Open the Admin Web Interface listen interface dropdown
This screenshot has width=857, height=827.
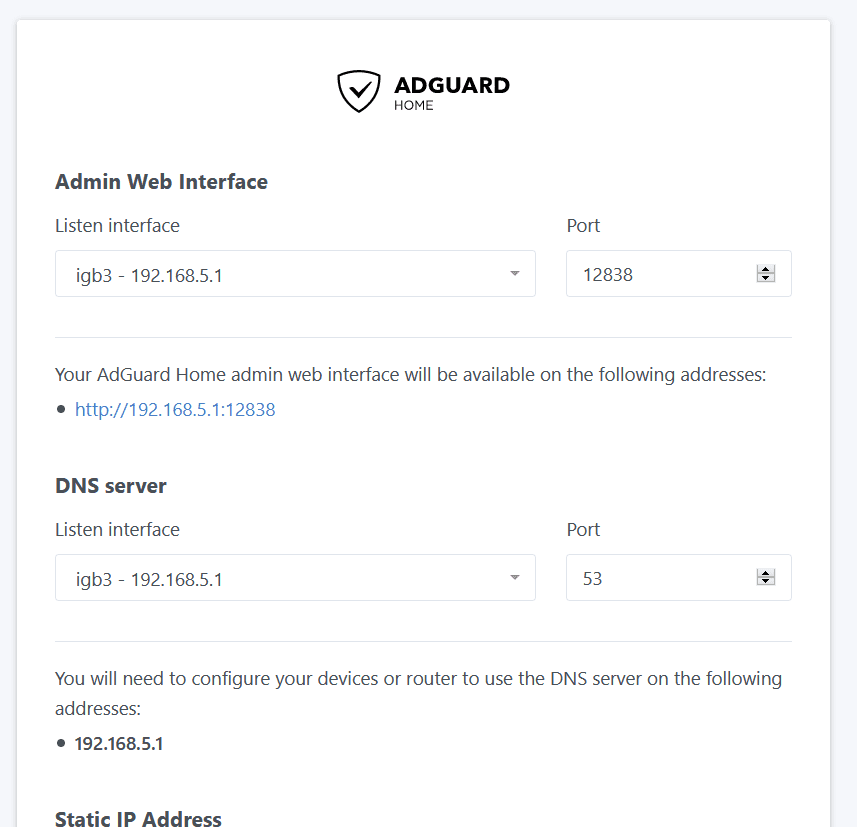[x=295, y=273]
